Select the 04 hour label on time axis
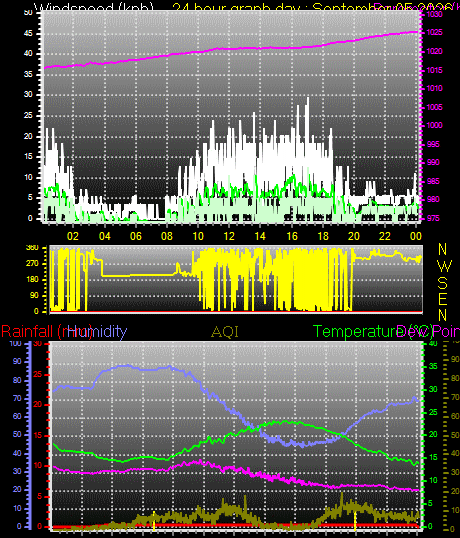460x538 pixels. point(104,236)
